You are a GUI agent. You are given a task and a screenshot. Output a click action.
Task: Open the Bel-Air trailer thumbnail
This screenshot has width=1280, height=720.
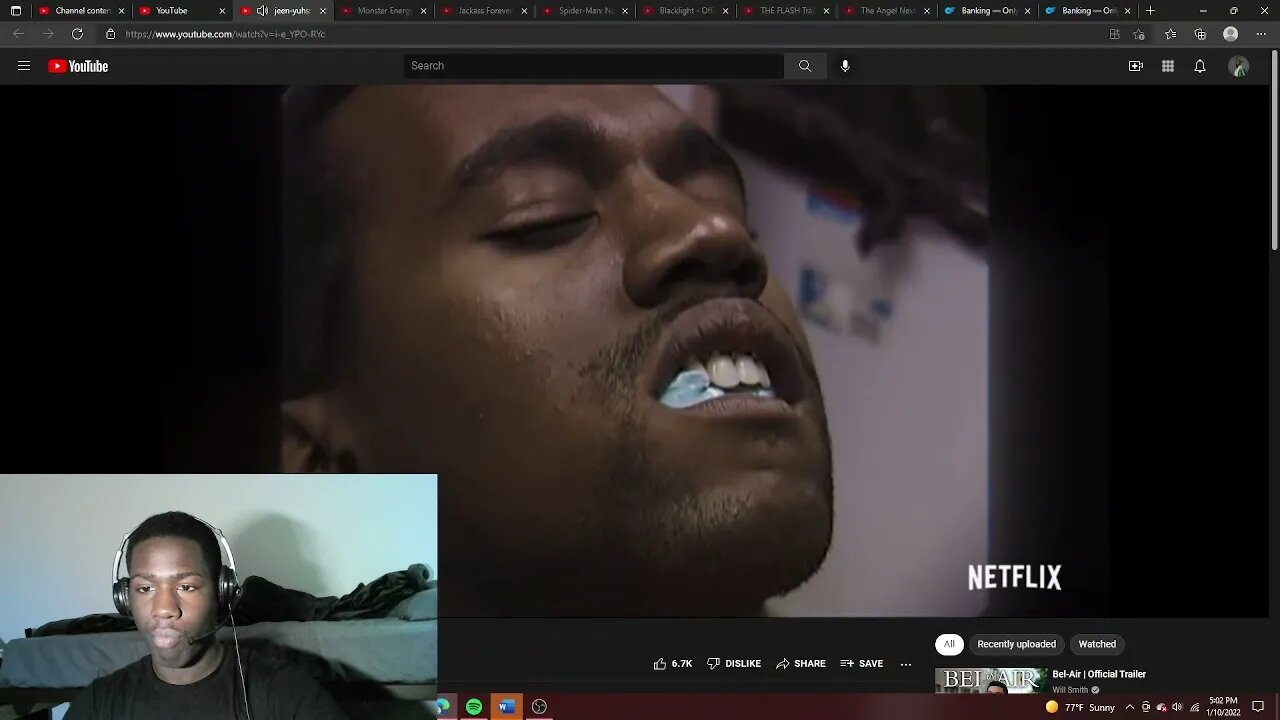click(991, 680)
